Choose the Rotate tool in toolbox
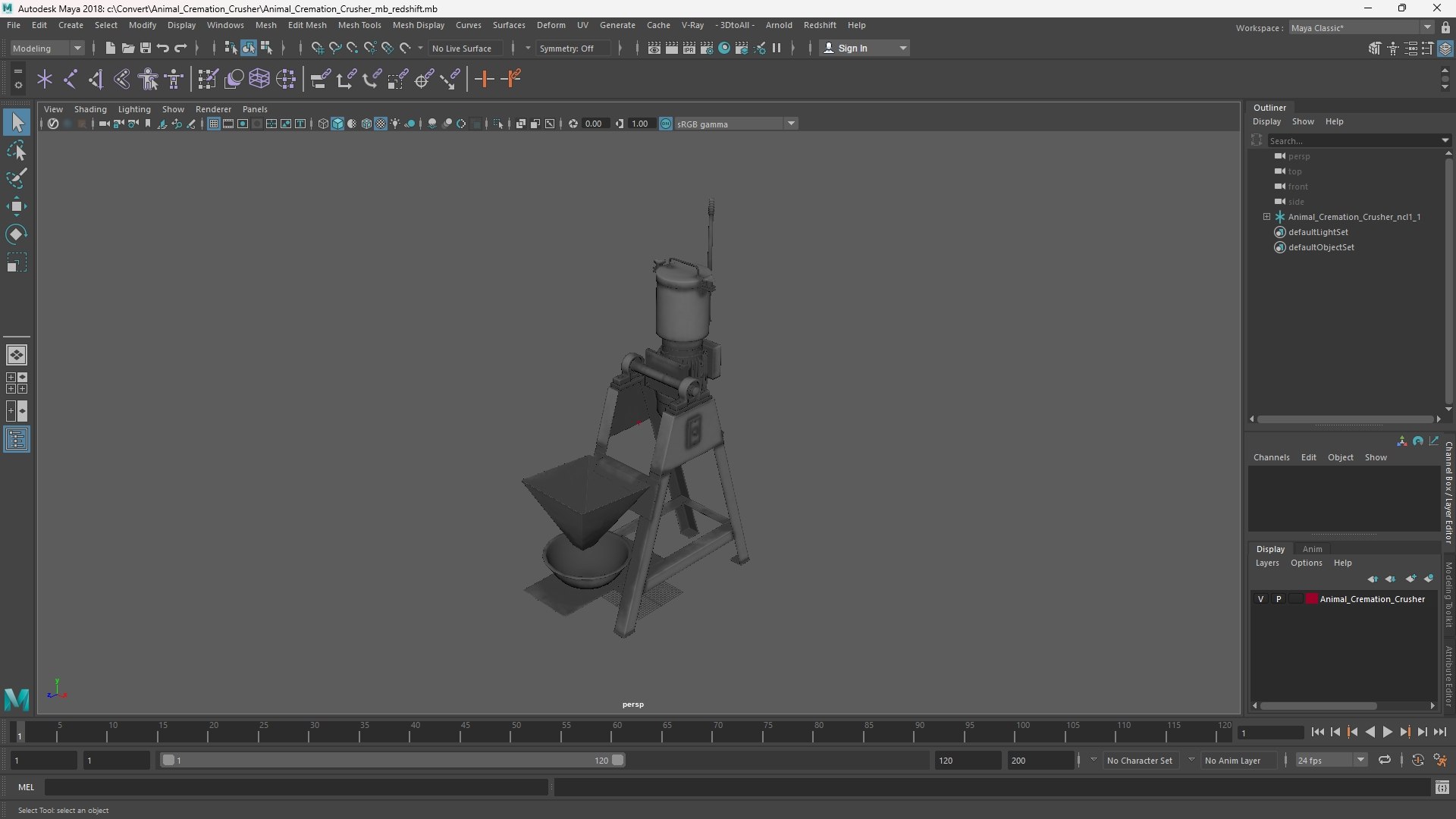 (x=17, y=234)
